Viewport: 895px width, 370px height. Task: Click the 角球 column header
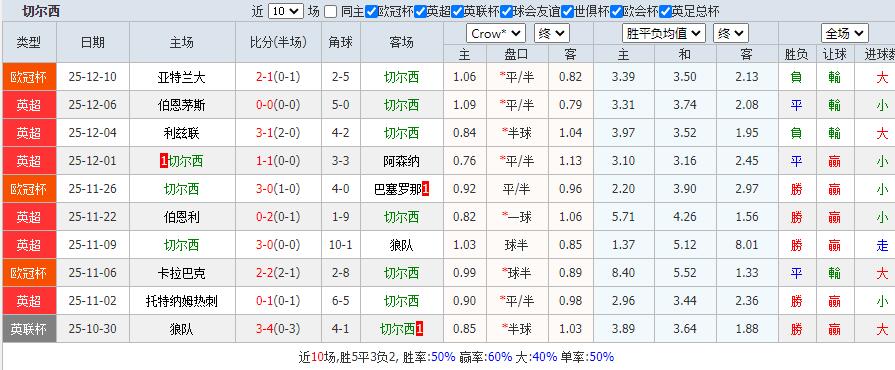pyautogui.click(x=340, y=42)
